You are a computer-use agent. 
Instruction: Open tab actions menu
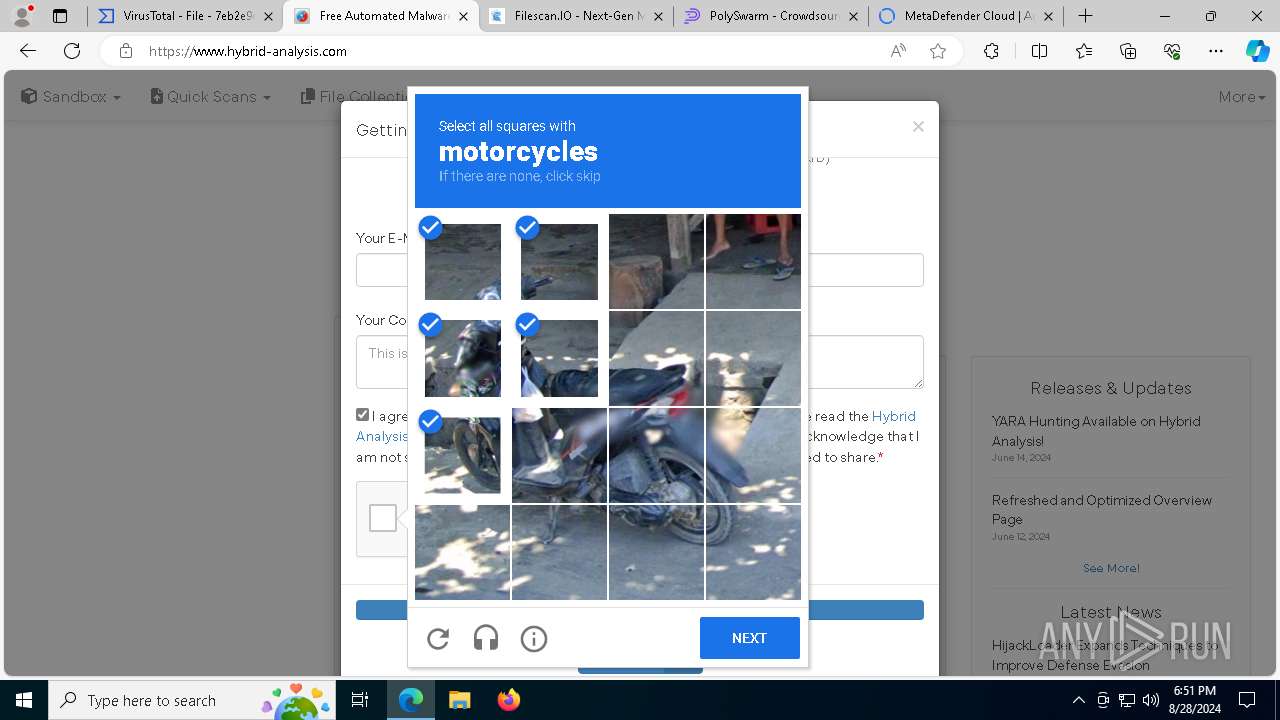(60, 16)
